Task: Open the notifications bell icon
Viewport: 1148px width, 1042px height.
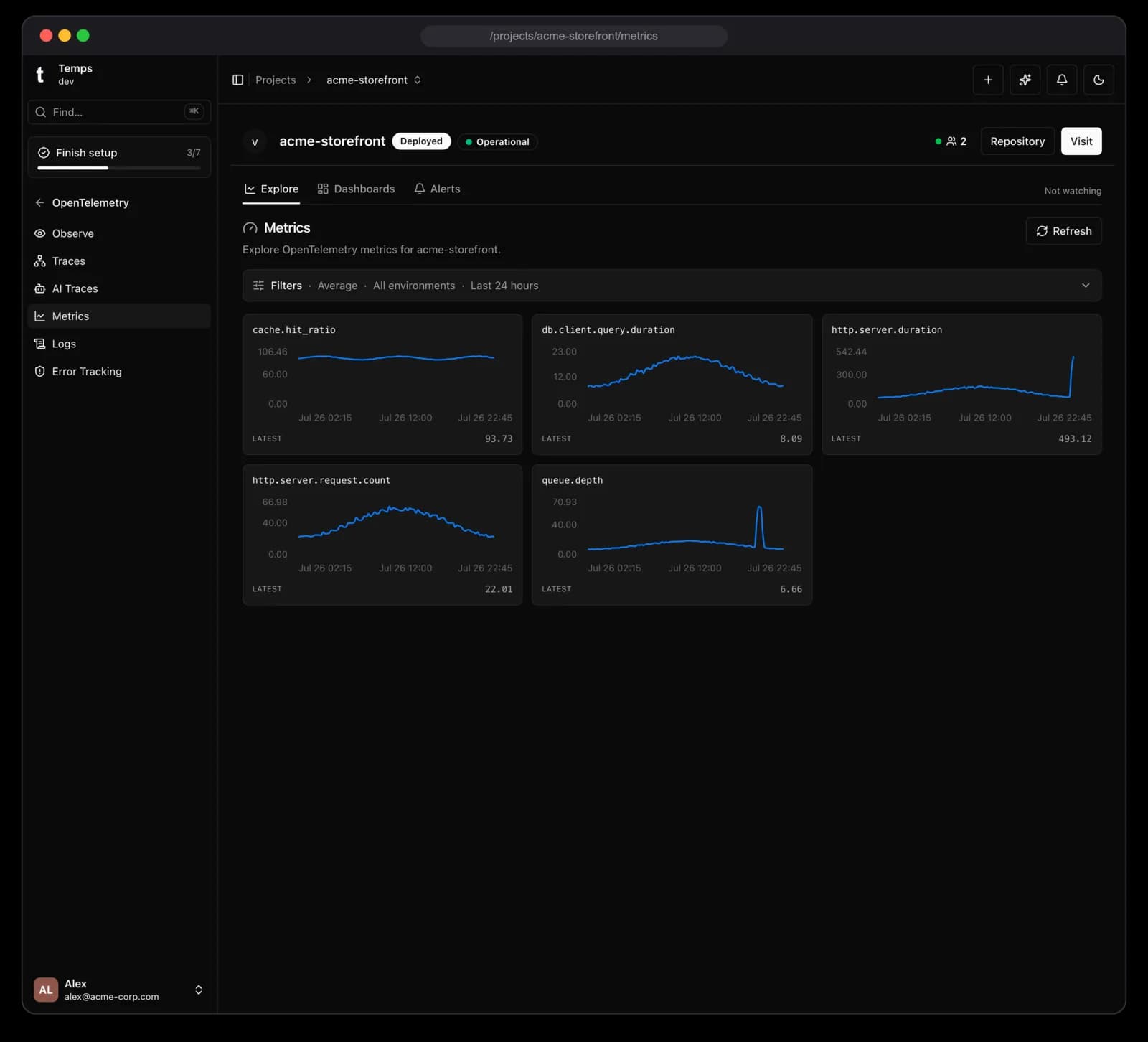Action: (1062, 80)
